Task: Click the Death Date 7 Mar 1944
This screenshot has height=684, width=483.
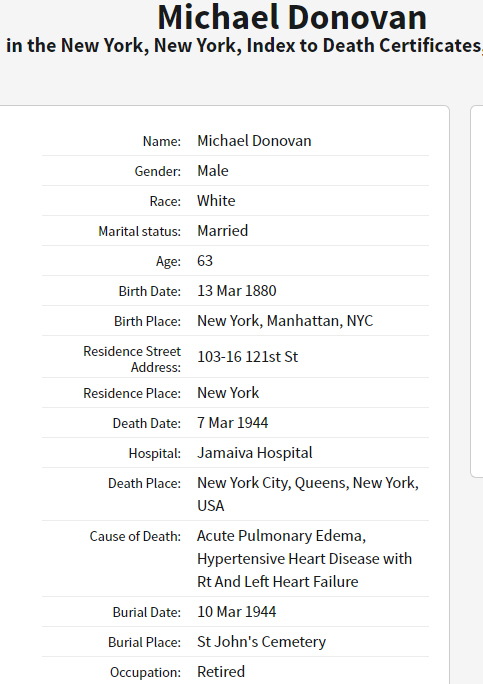Action: click(x=233, y=423)
